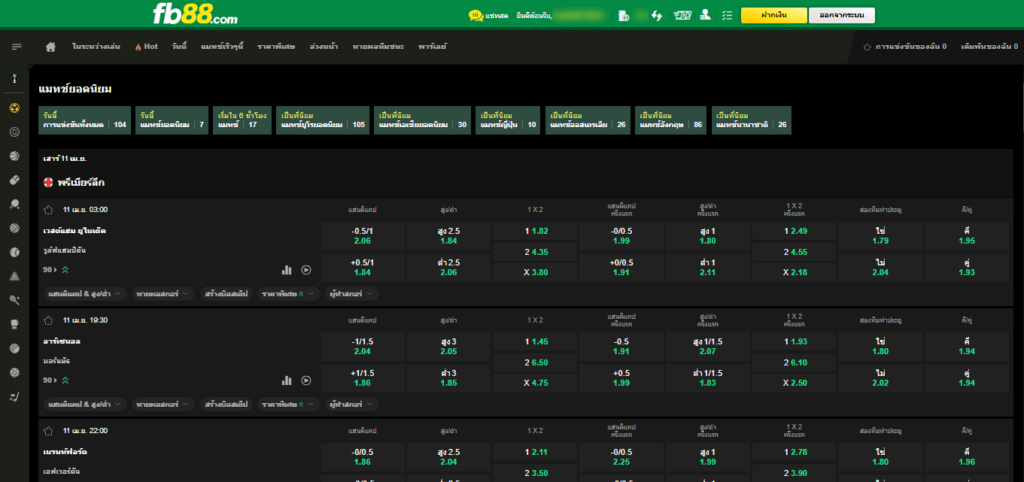Expand ทายผลสกอร์ dropdown under Arsenal match
The height and width of the screenshot is (482, 1024).
pos(163,404)
